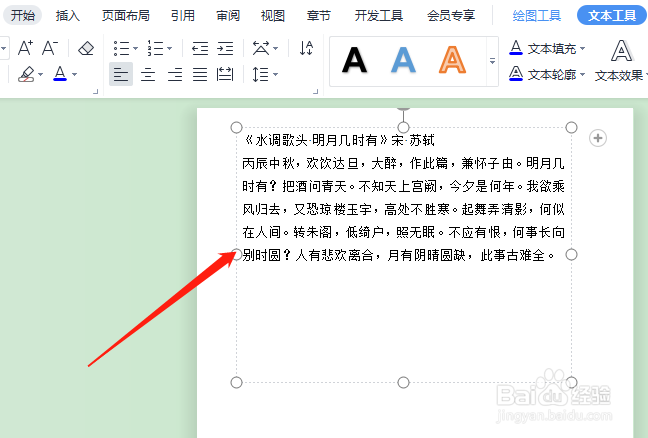Image resolution: width=648 pixels, height=438 pixels.
Task: Toggle left alignment
Action: coord(121,74)
